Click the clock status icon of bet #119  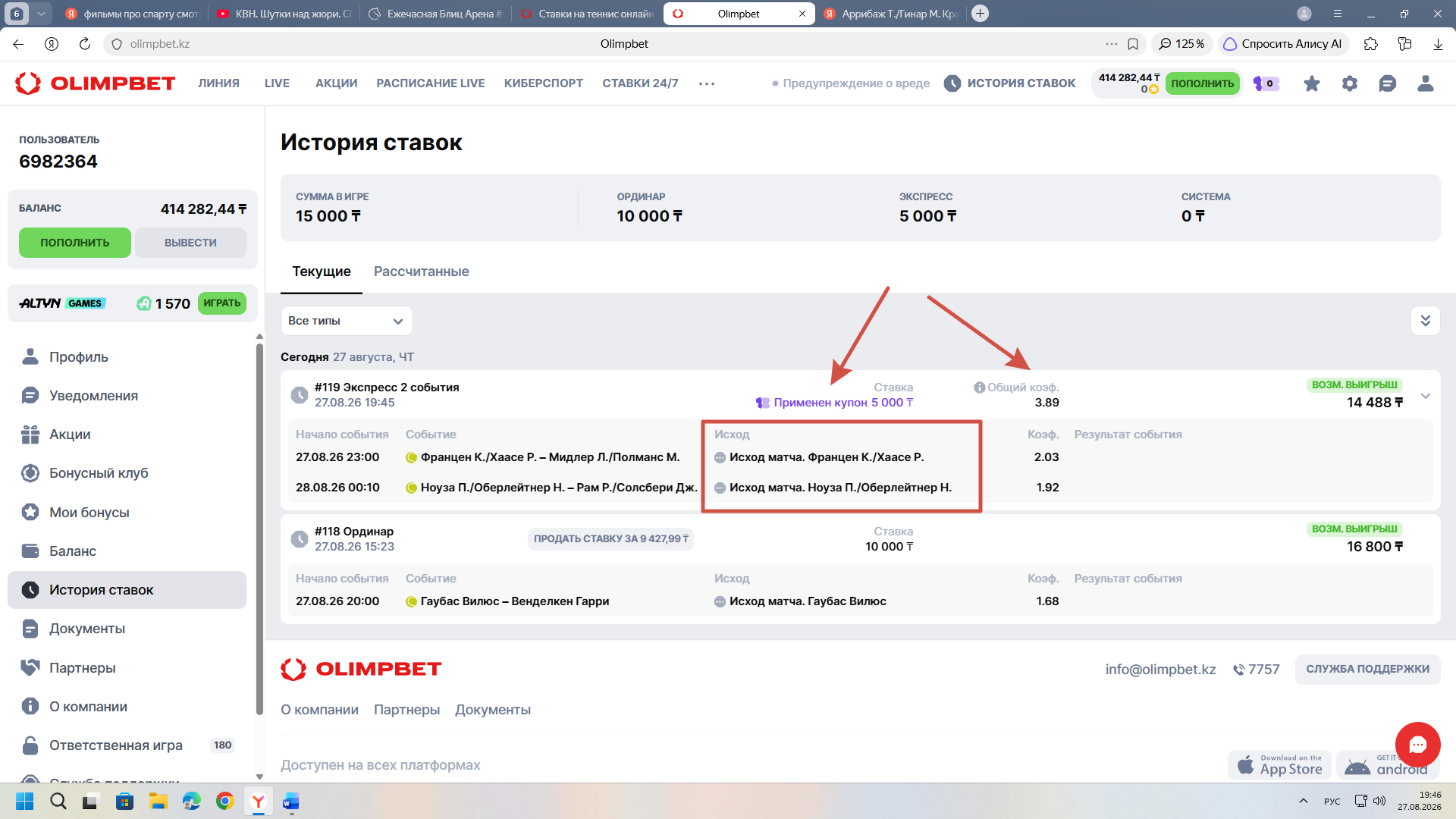pos(300,395)
